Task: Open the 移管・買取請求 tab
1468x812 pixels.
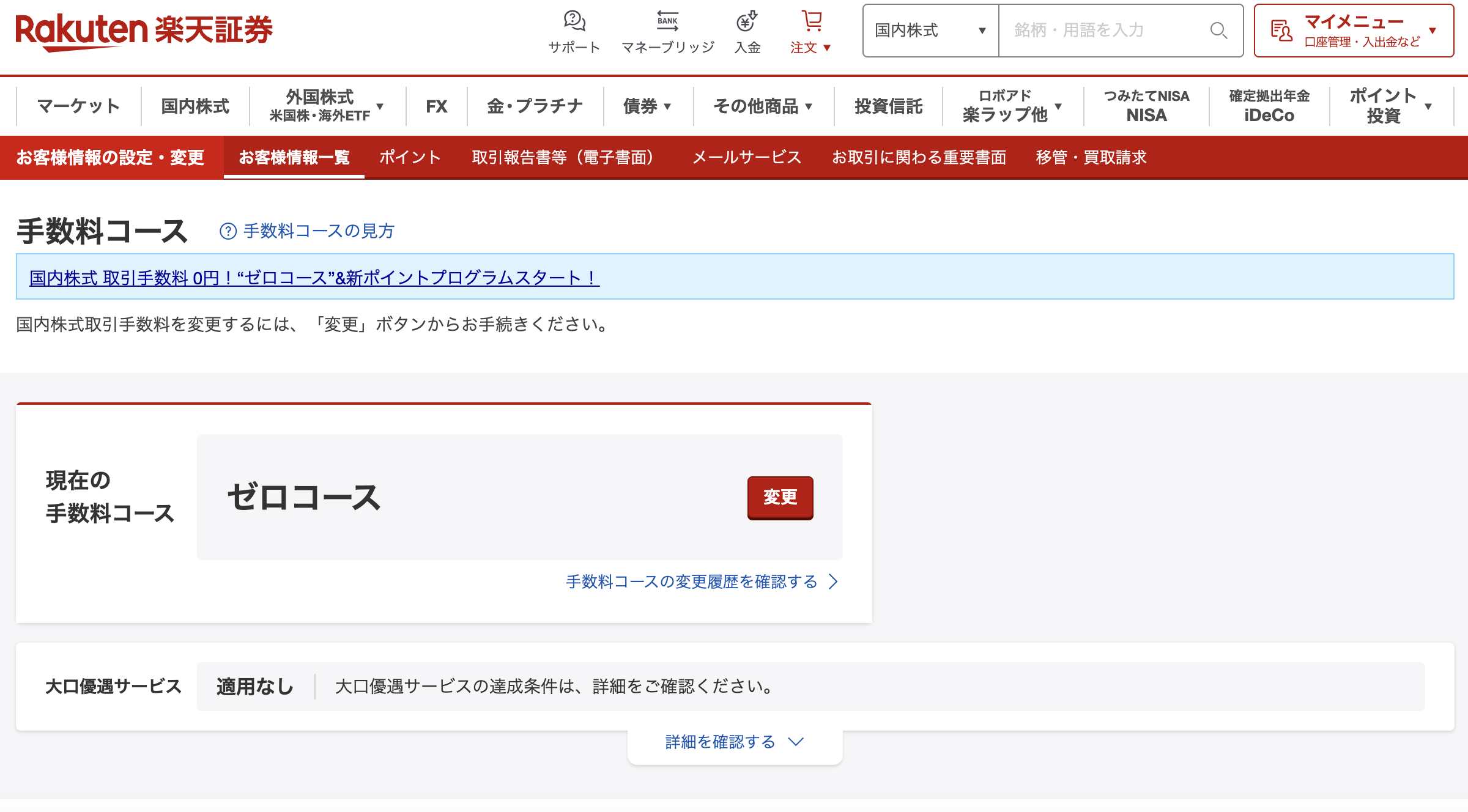Action: click(x=1091, y=157)
